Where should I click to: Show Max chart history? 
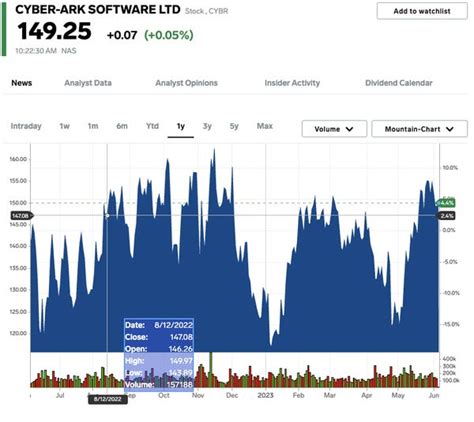265,126
